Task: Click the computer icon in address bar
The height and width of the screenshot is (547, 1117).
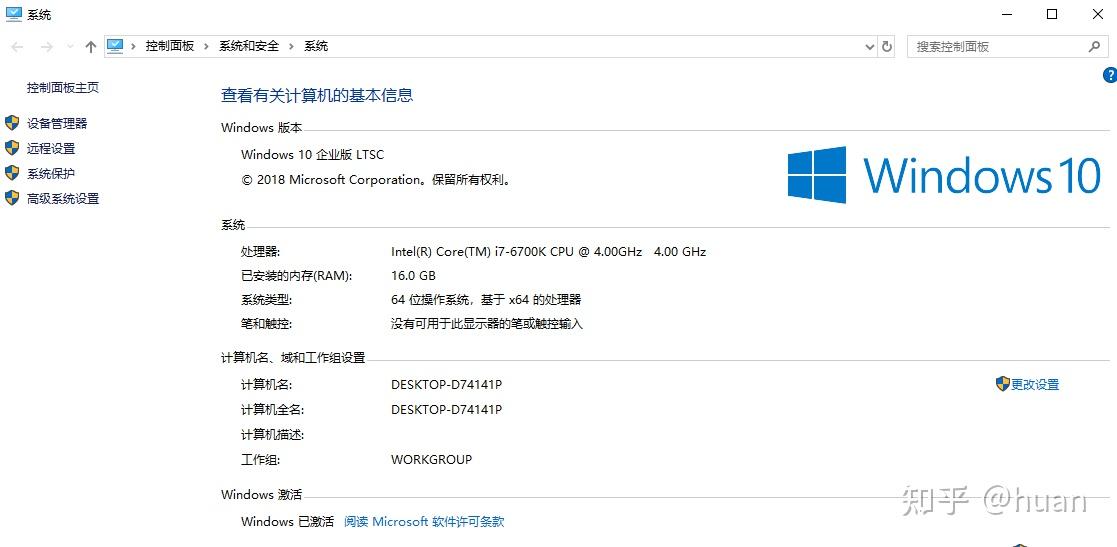Action: coord(115,46)
